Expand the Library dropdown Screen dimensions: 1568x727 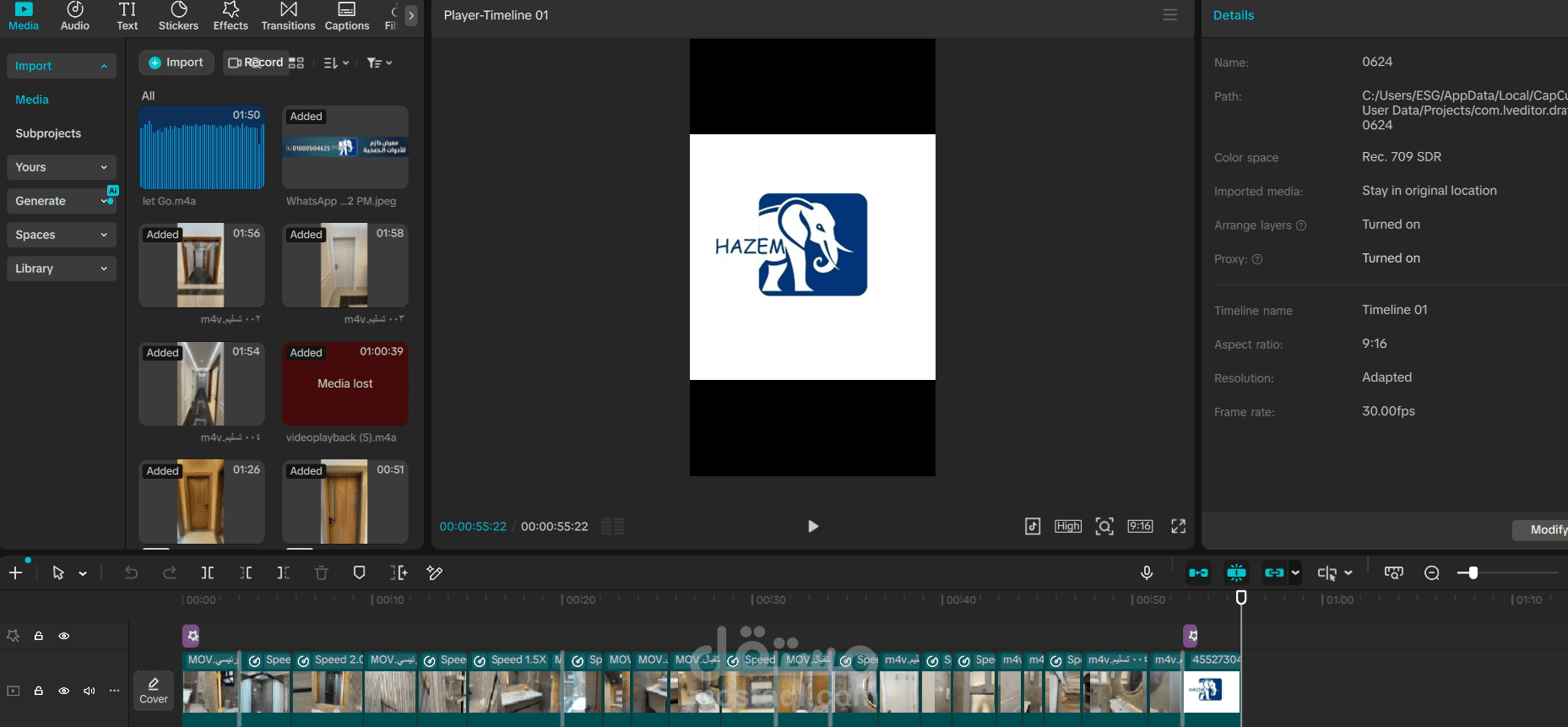click(x=62, y=269)
